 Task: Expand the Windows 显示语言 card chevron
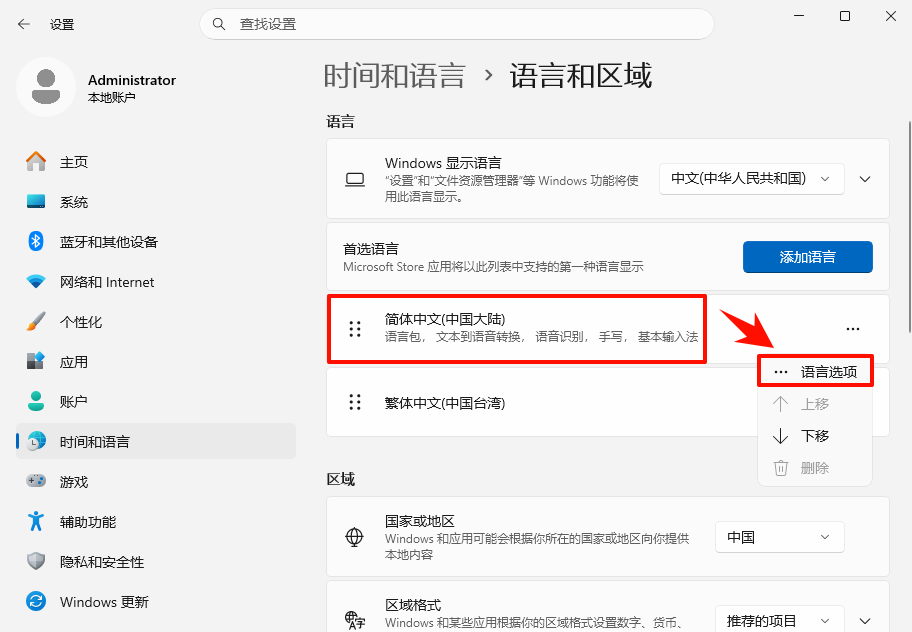865,179
